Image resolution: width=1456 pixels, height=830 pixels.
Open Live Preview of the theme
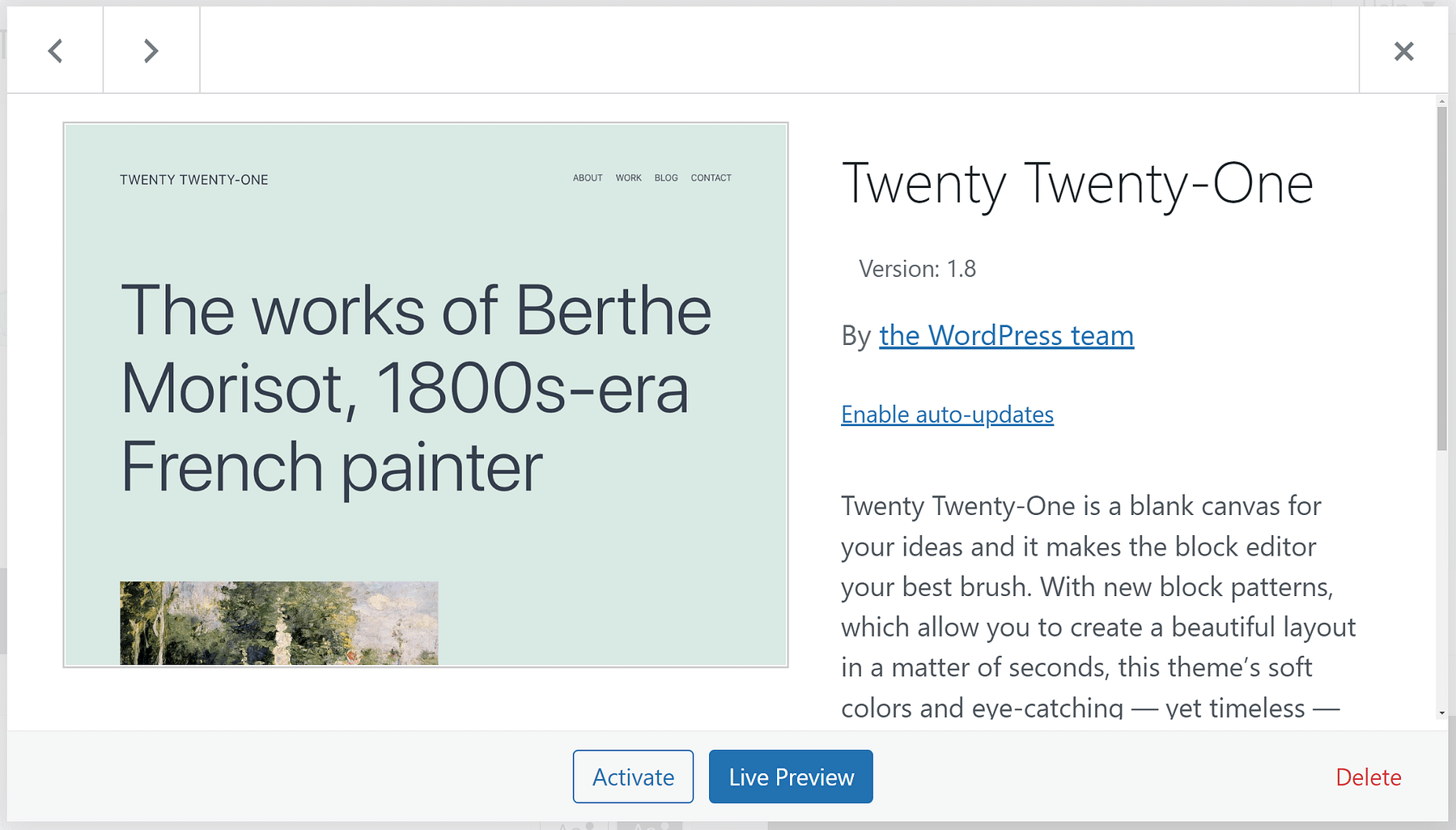[791, 777]
